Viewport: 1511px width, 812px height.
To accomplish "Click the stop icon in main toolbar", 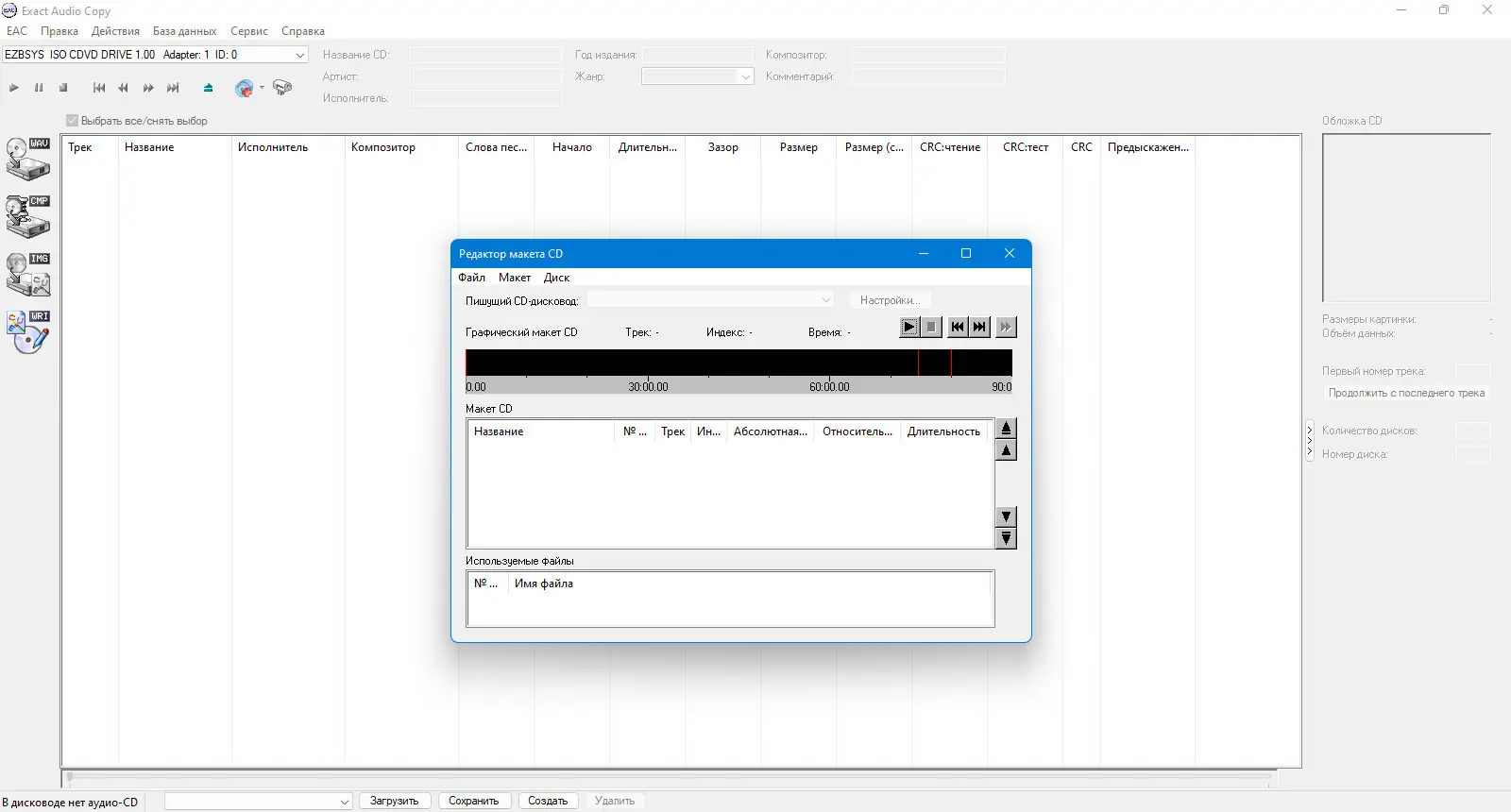I will coord(63,88).
